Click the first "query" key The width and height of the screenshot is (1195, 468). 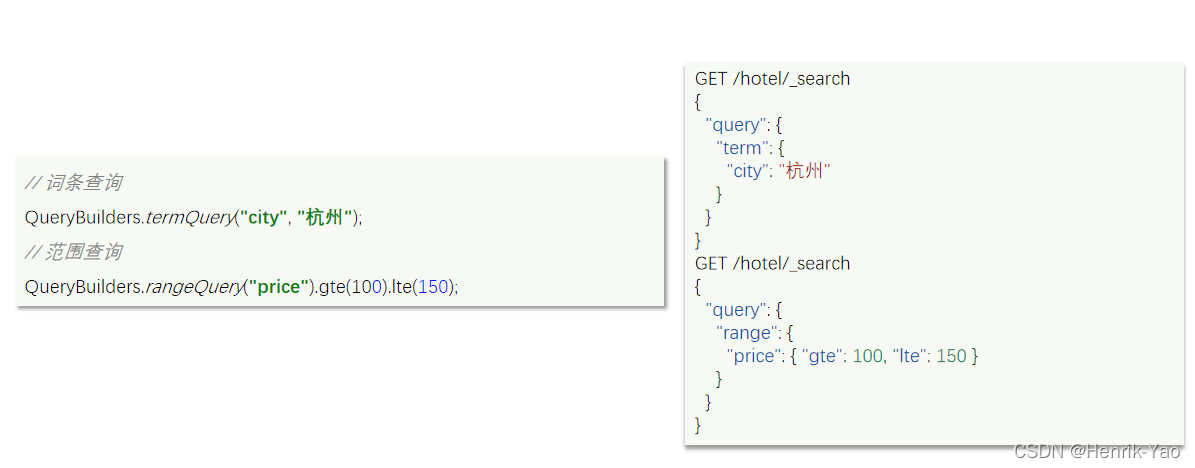point(734,125)
